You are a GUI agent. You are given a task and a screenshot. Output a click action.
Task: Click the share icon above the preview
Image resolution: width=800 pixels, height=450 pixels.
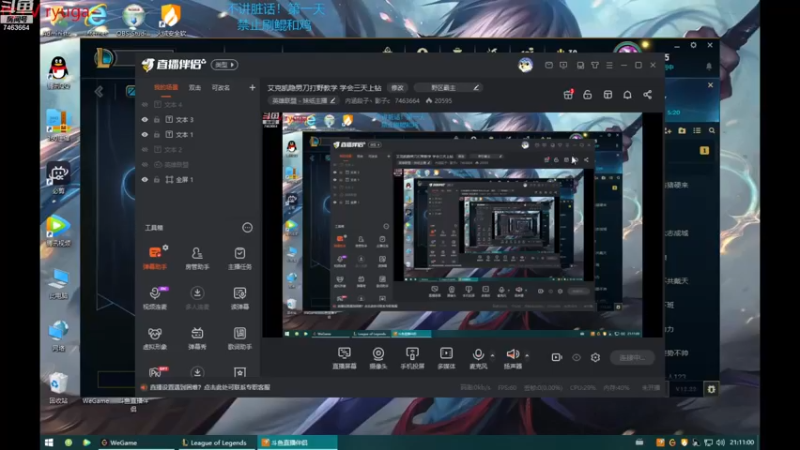tap(647, 95)
